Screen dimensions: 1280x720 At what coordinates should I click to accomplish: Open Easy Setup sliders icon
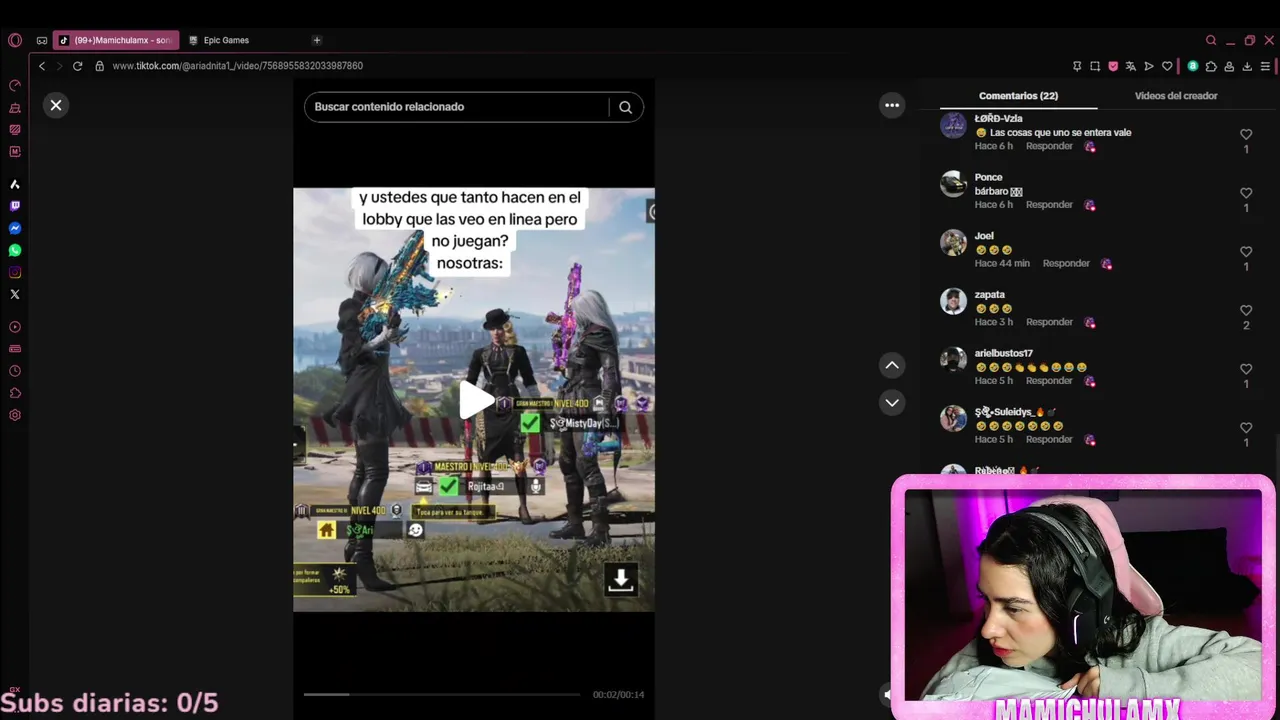click(1265, 66)
